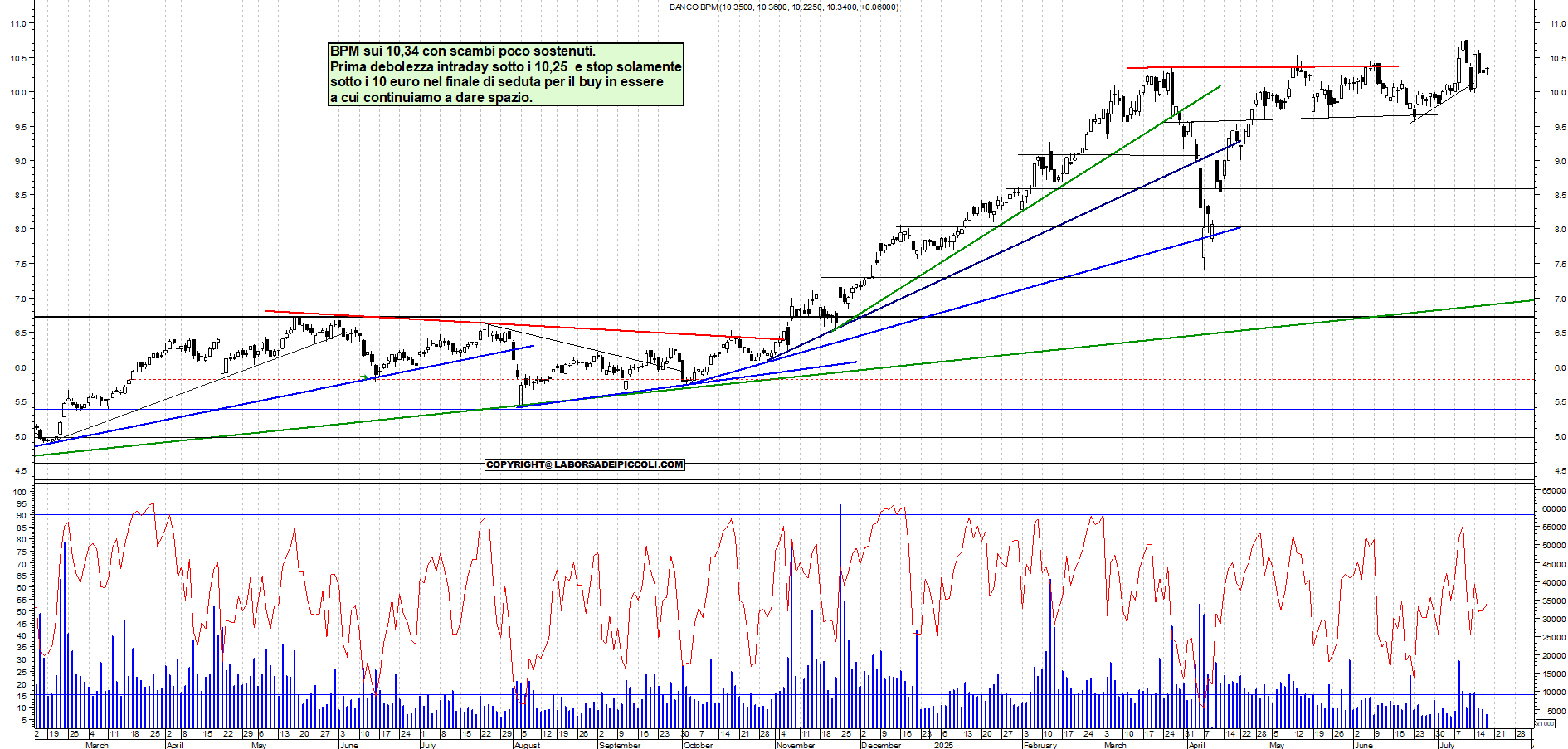
Task: Click the 45 value on the oscillator scale
Action: point(22,624)
